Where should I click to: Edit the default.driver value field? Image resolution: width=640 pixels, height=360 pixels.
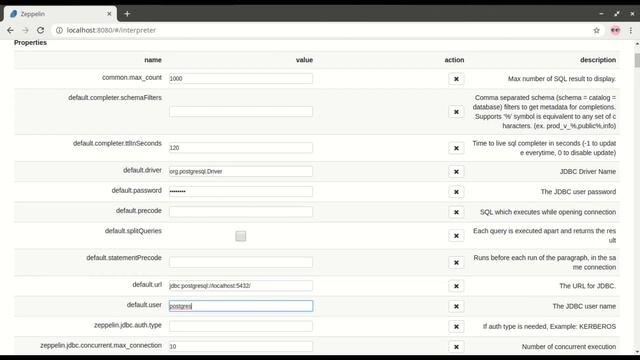(241, 171)
